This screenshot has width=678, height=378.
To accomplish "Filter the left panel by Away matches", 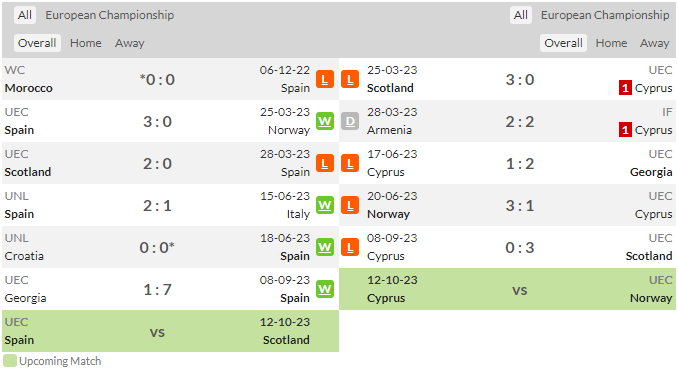I will coord(130,43).
